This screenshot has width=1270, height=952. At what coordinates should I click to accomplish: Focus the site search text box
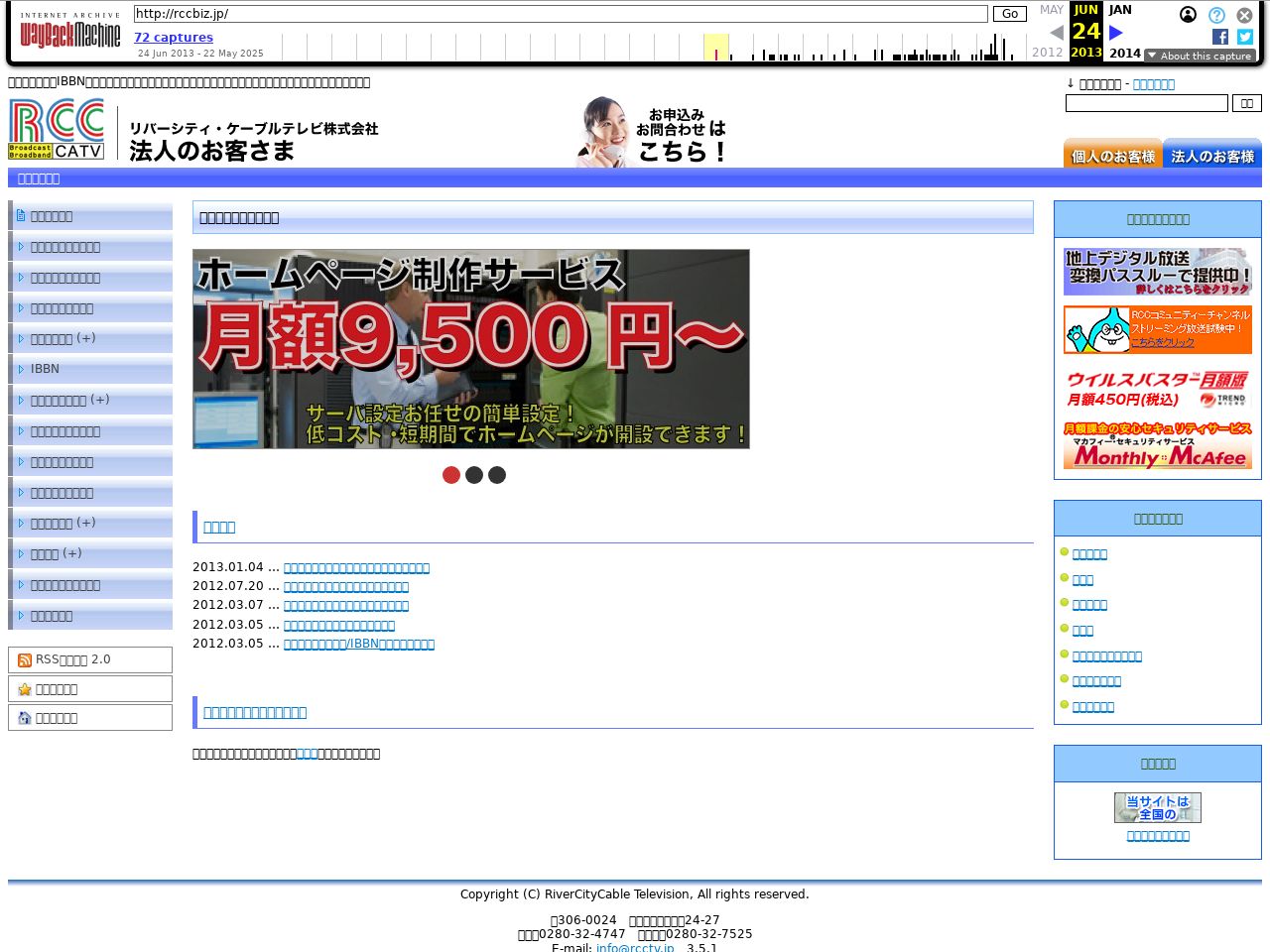pos(1146,103)
